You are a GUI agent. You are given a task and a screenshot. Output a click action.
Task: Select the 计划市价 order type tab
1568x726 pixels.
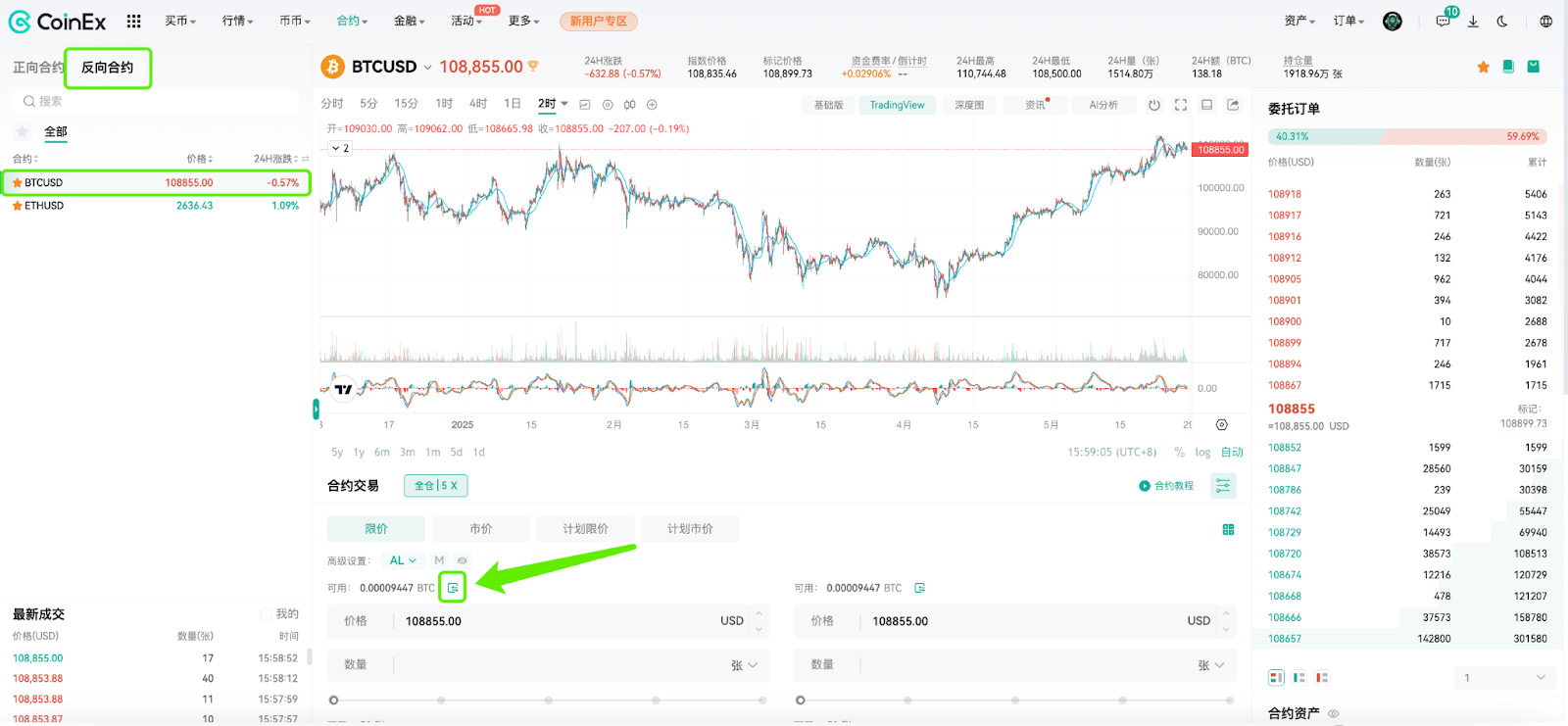click(x=690, y=529)
